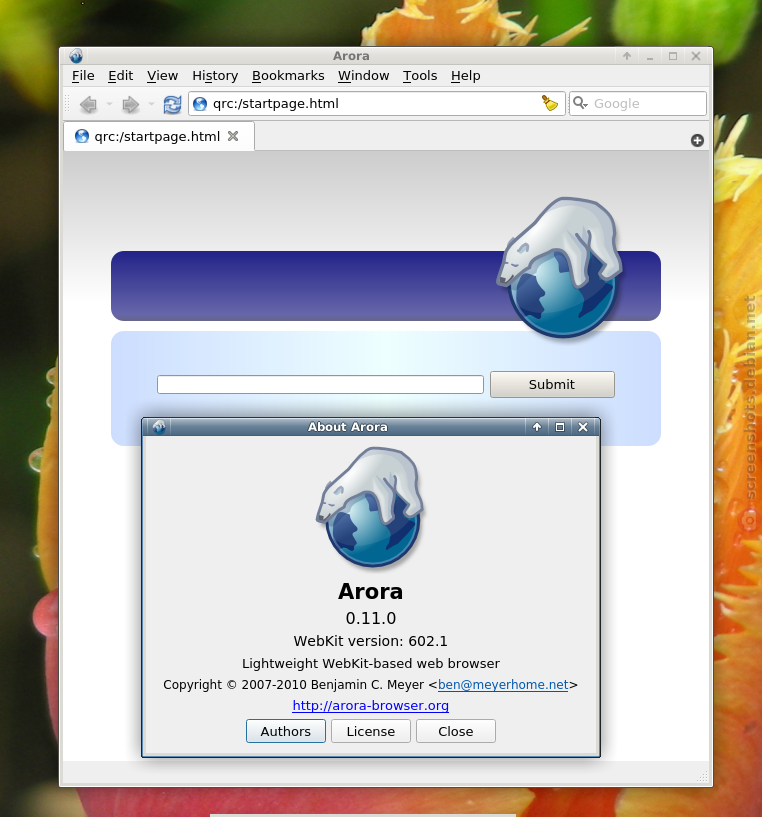Click the License button
762x817 pixels.
(x=371, y=731)
